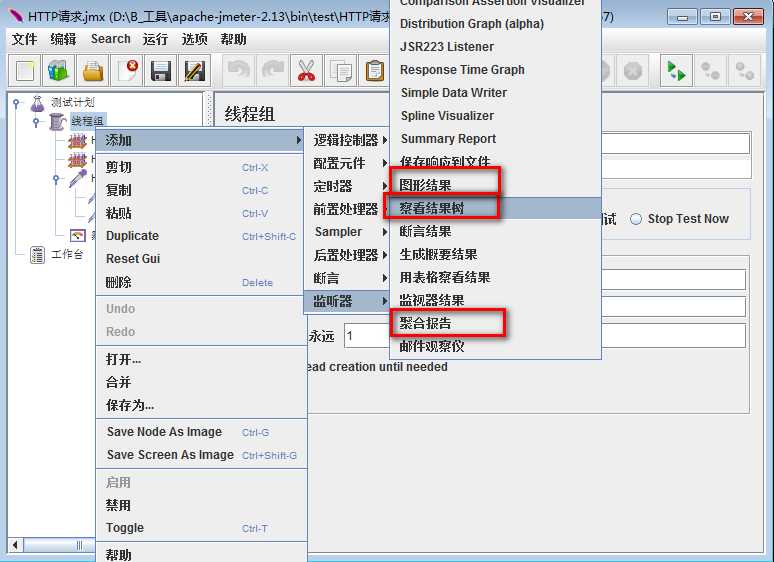Screen dimensions: 774x562
Task: Open the 运行 menu
Action: coord(155,39)
